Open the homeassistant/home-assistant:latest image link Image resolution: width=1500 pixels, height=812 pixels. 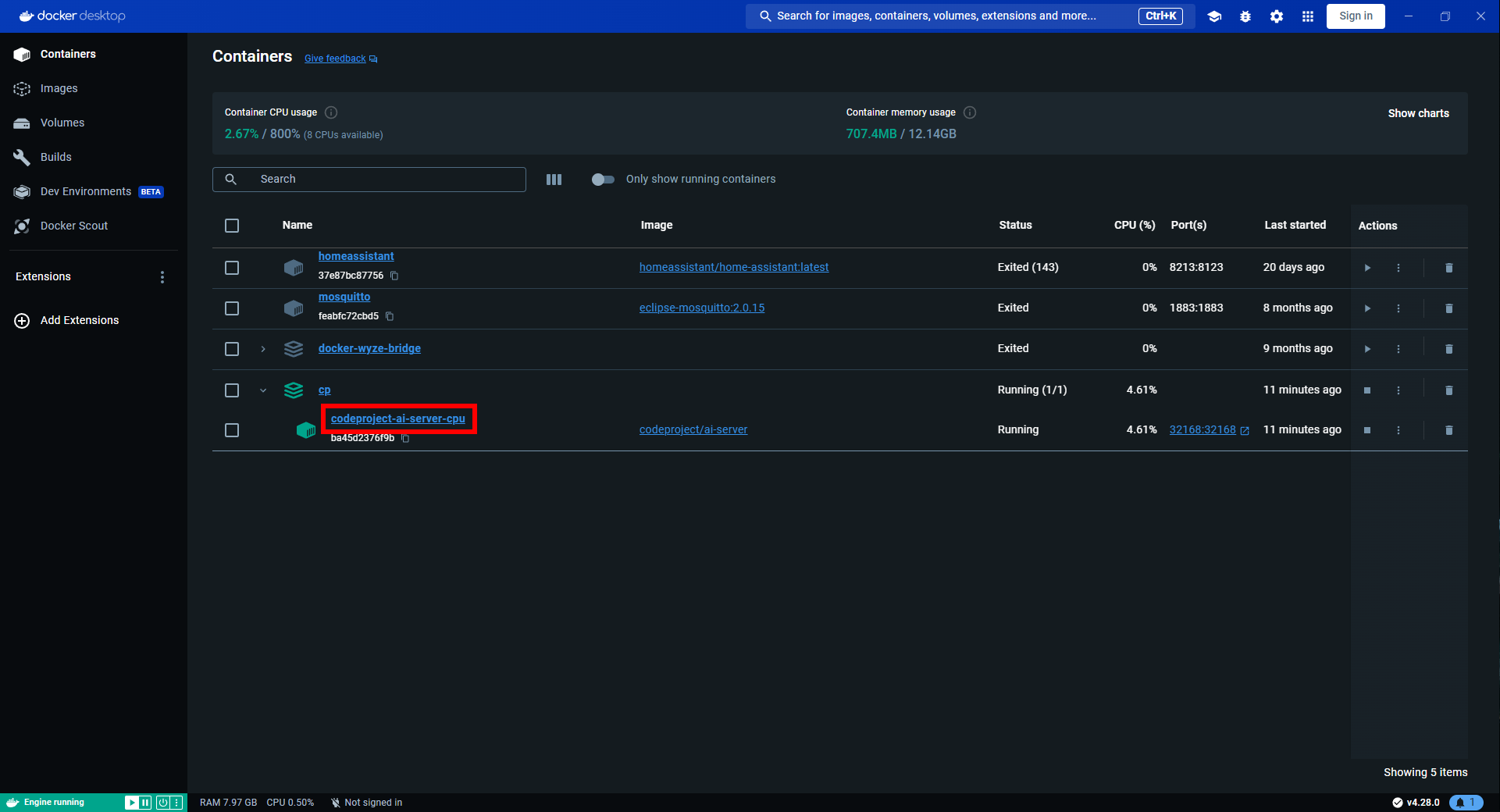point(734,267)
